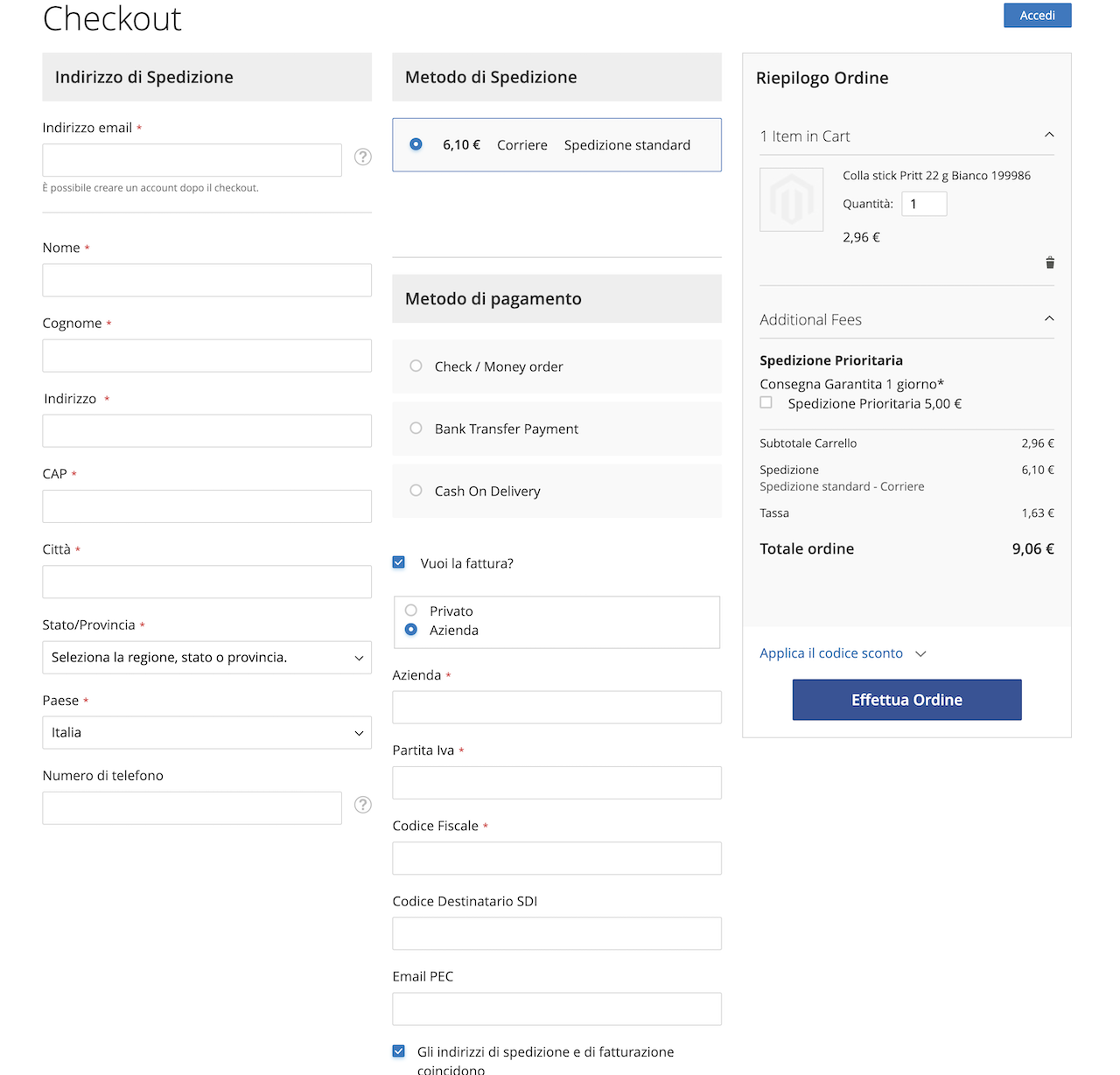Choose Bank Transfer Payment option
Viewport: 1120px width, 1075px height.
416,428
